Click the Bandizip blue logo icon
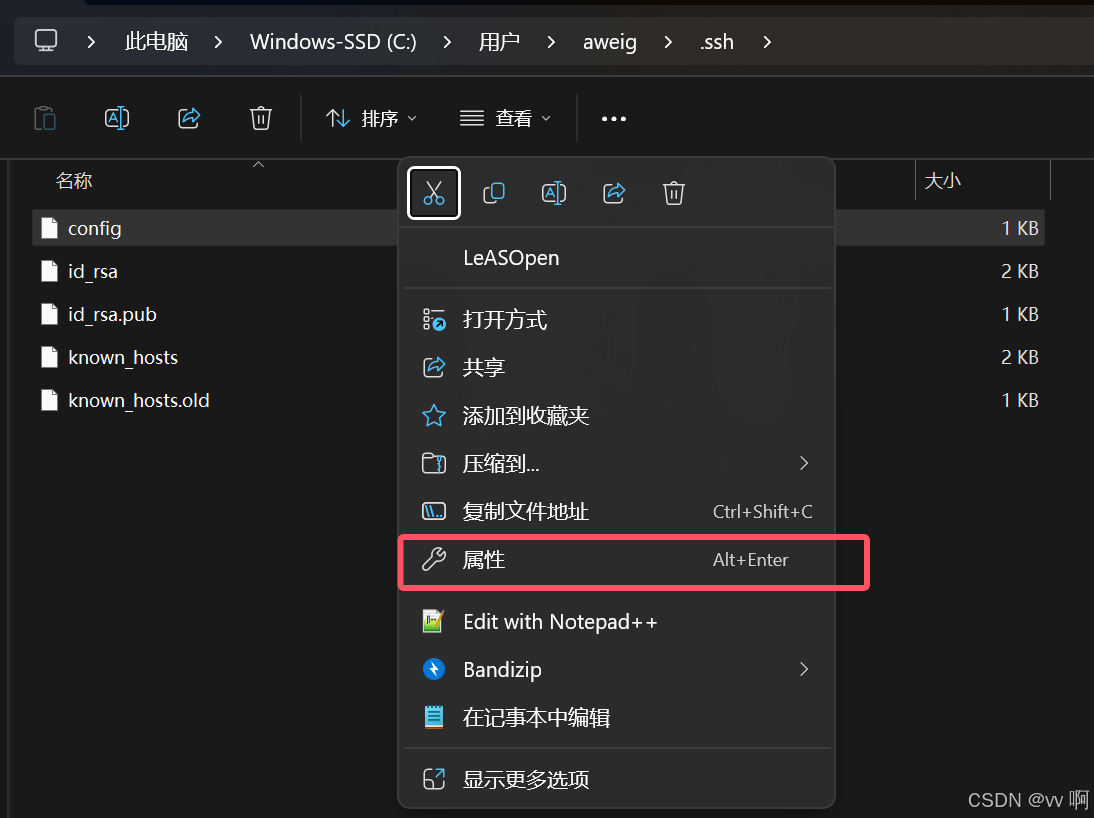This screenshot has height=818, width=1094. pos(434,669)
